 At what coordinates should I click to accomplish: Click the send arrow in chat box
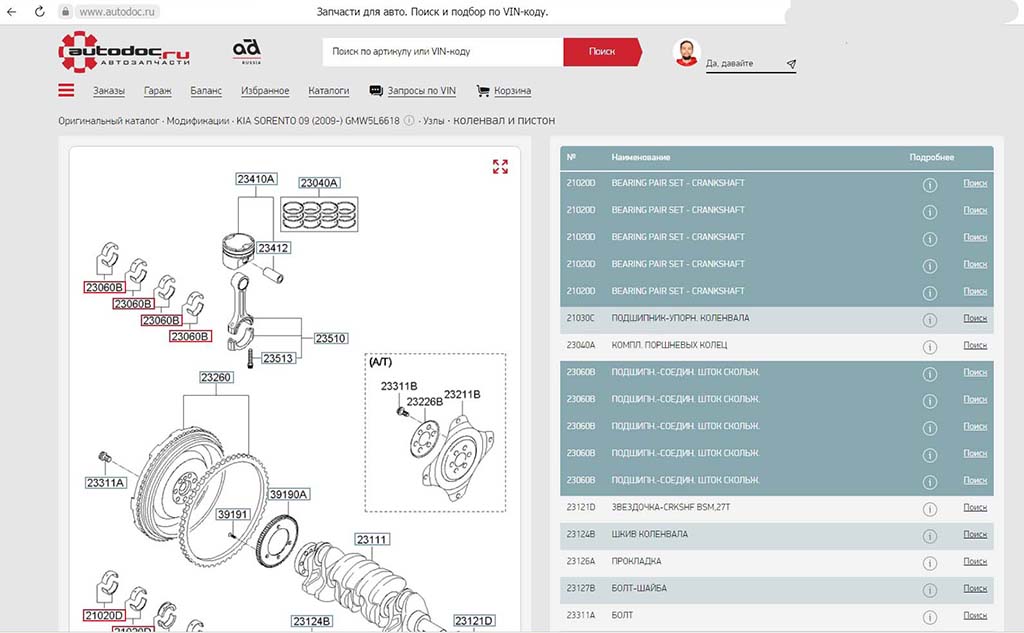791,64
